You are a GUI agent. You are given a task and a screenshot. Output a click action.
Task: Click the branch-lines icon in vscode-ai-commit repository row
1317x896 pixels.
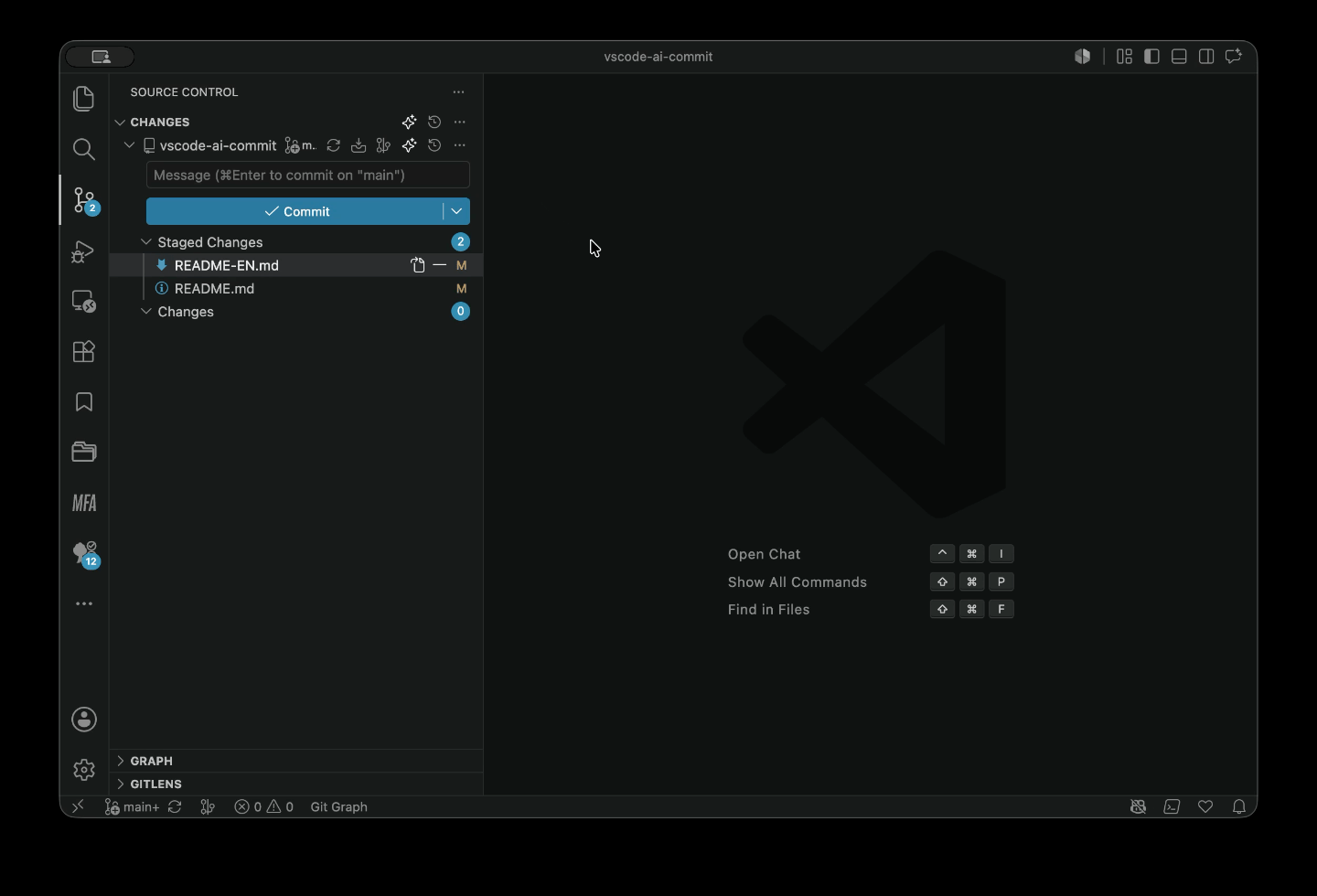coord(384,145)
